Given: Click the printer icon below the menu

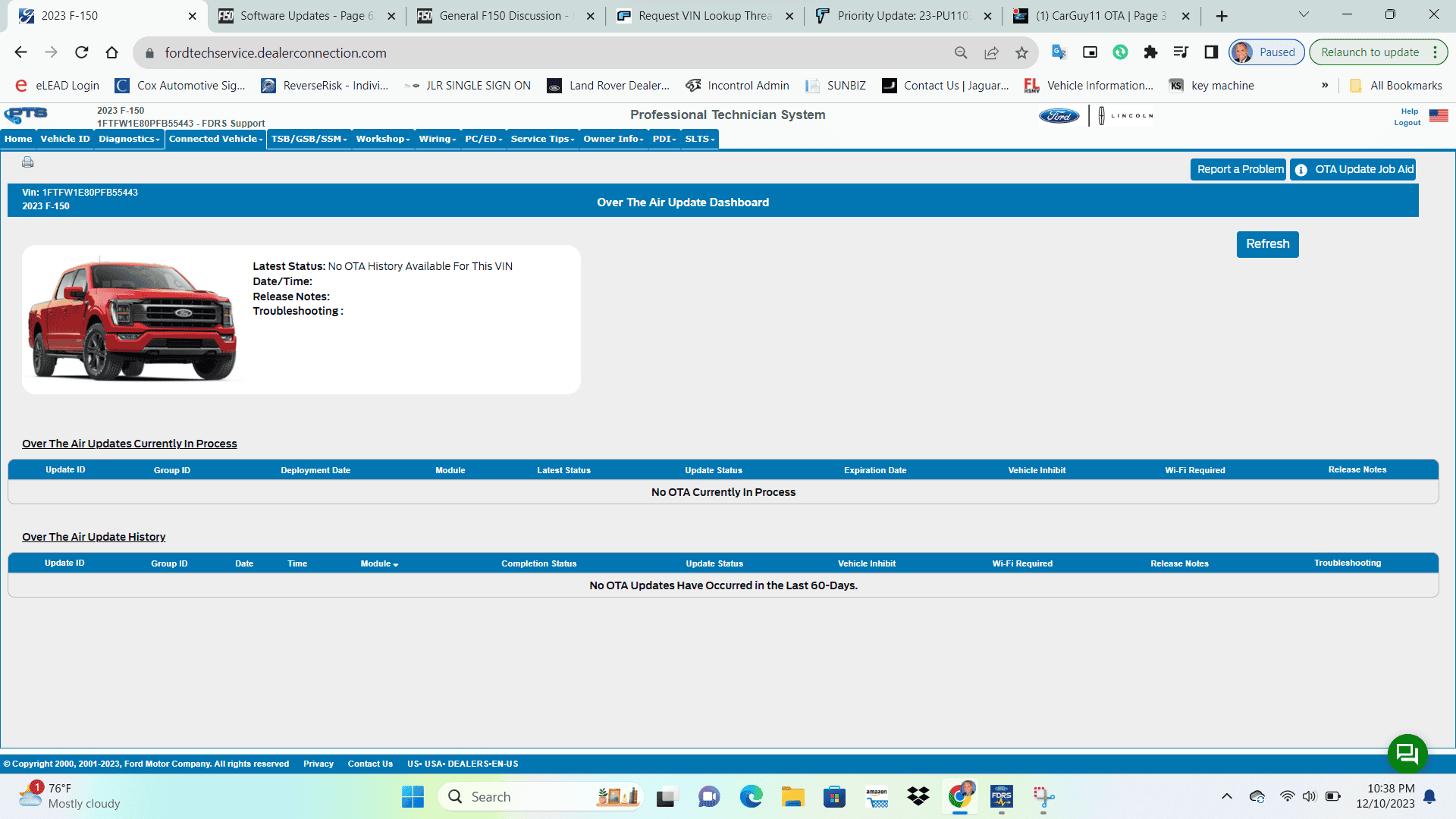Looking at the screenshot, I should [28, 162].
